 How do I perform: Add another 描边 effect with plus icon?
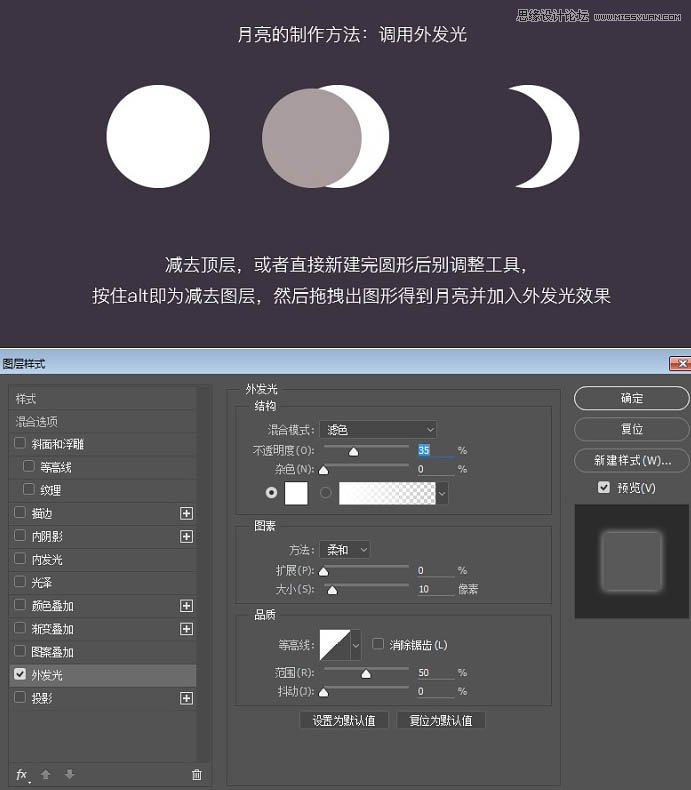tap(186, 513)
